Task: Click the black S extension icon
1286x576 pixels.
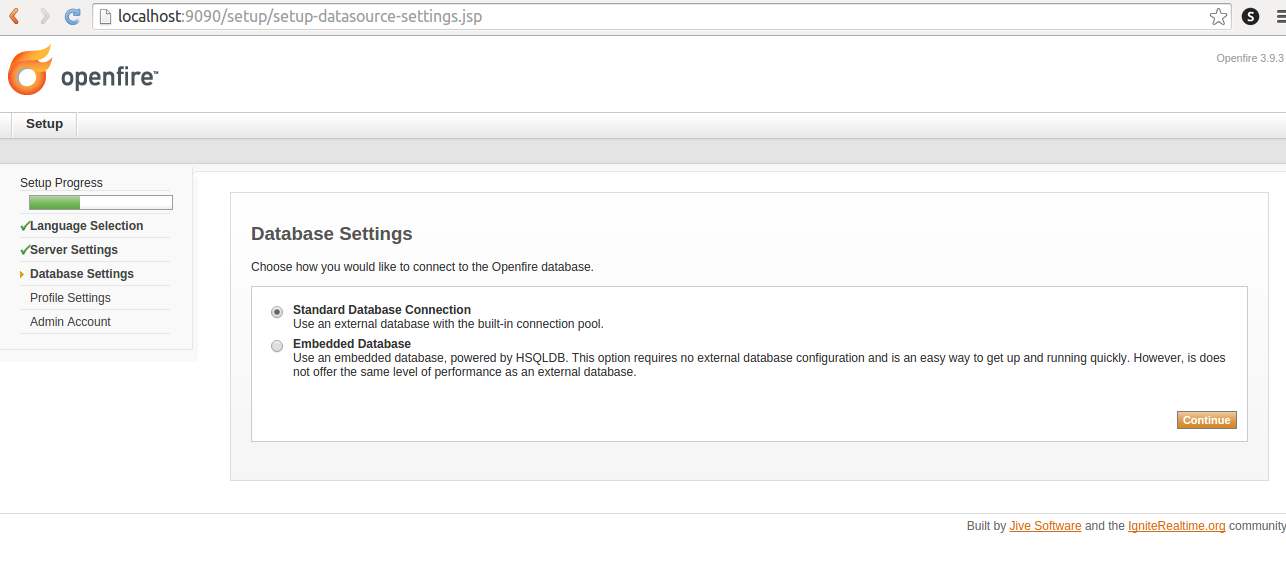Action: (1250, 16)
